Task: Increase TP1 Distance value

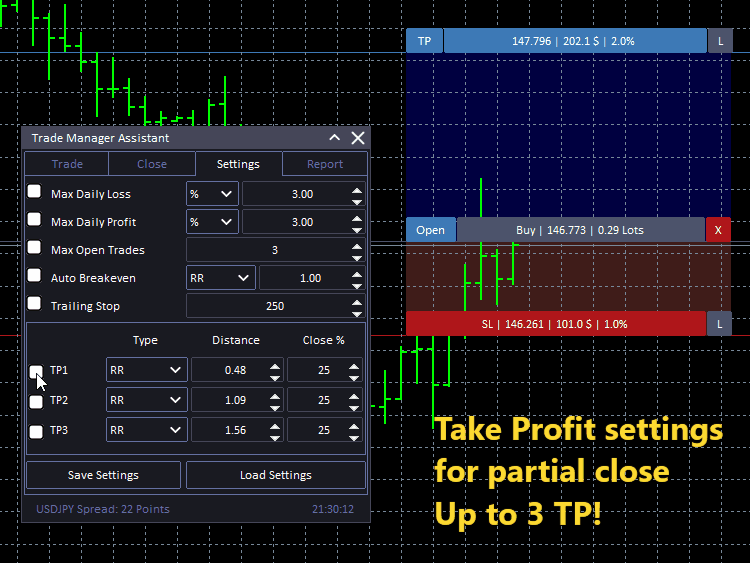Action: pyautogui.click(x=275, y=366)
